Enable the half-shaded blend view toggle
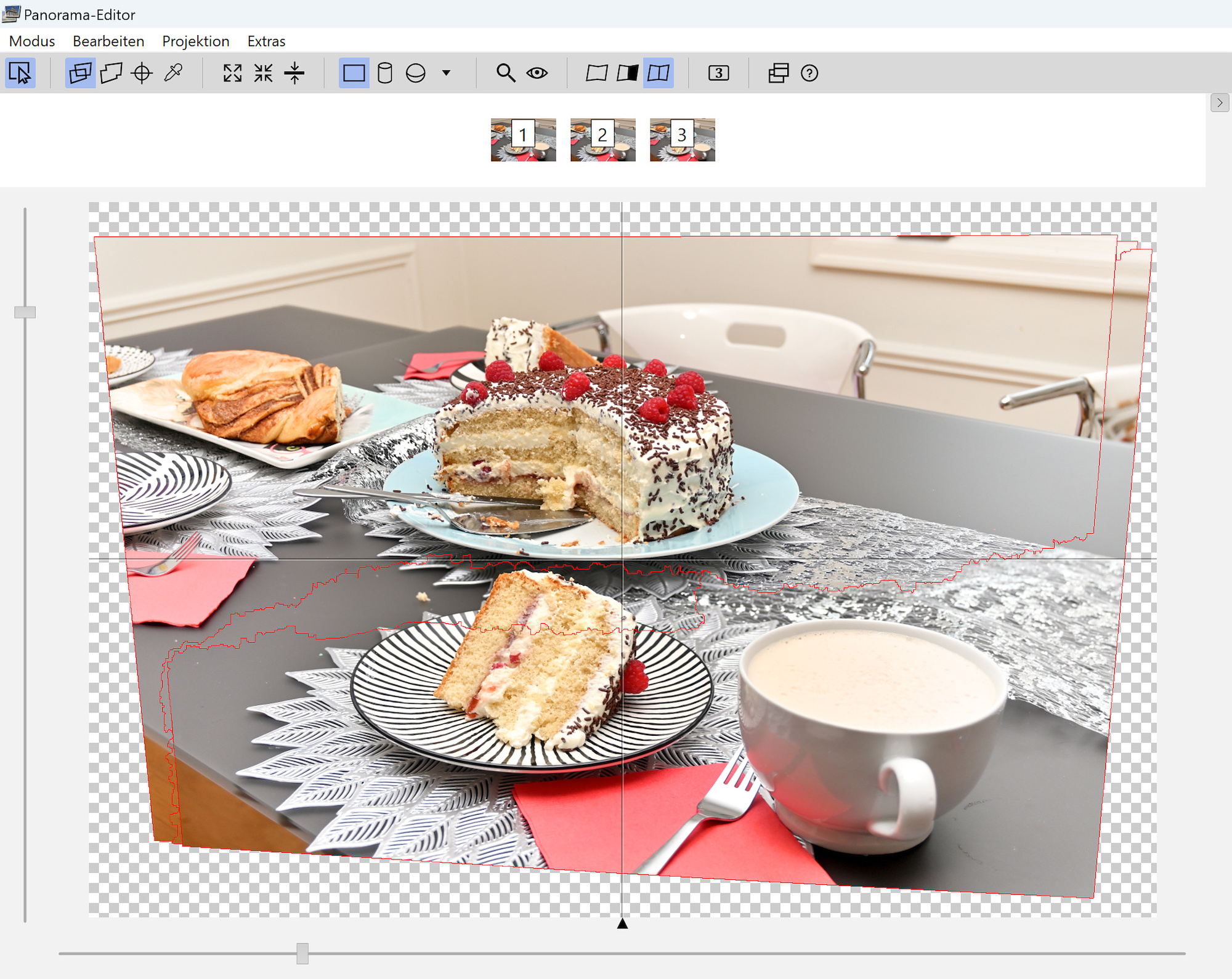The width and height of the screenshot is (1232, 979). click(627, 73)
